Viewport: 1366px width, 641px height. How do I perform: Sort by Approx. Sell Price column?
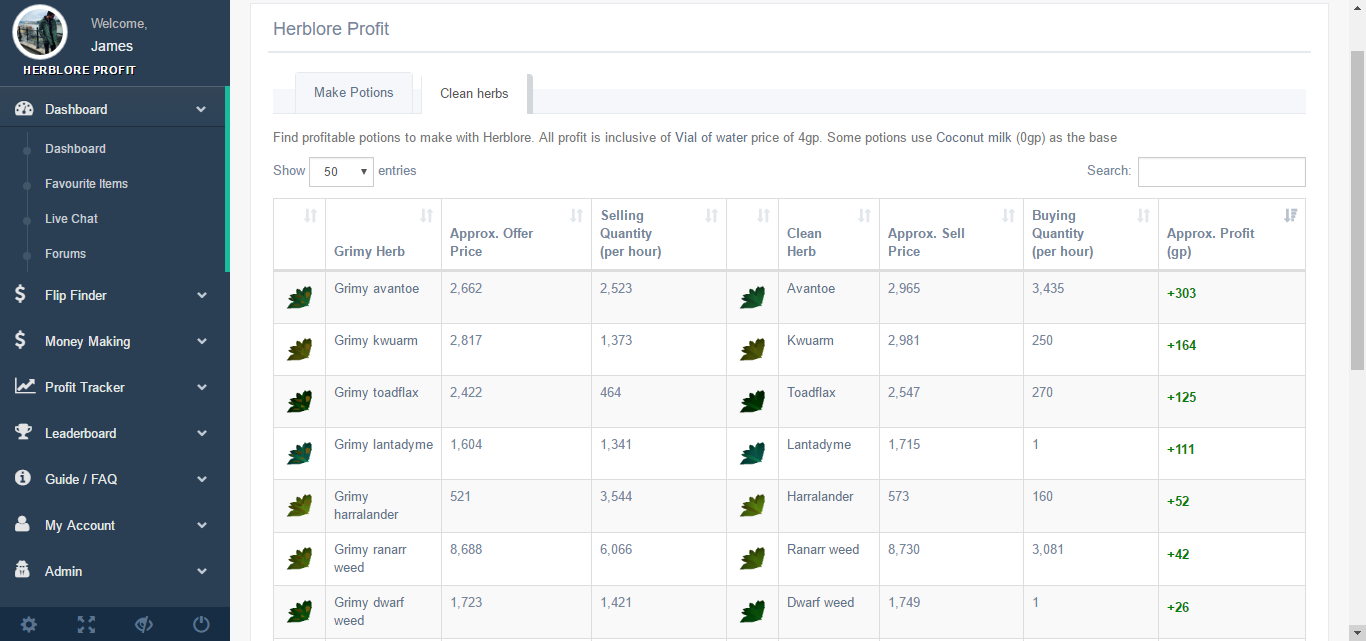click(951, 234)
